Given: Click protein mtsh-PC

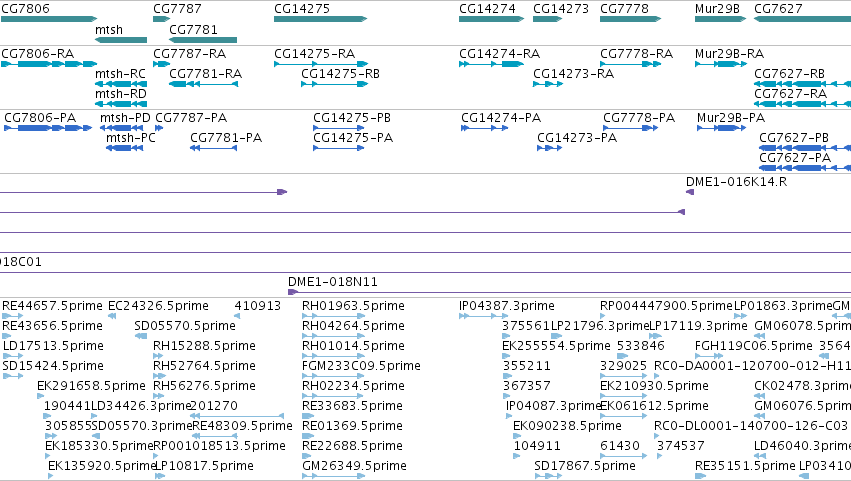Looking at the screenshot, I should tap(130, 138).
